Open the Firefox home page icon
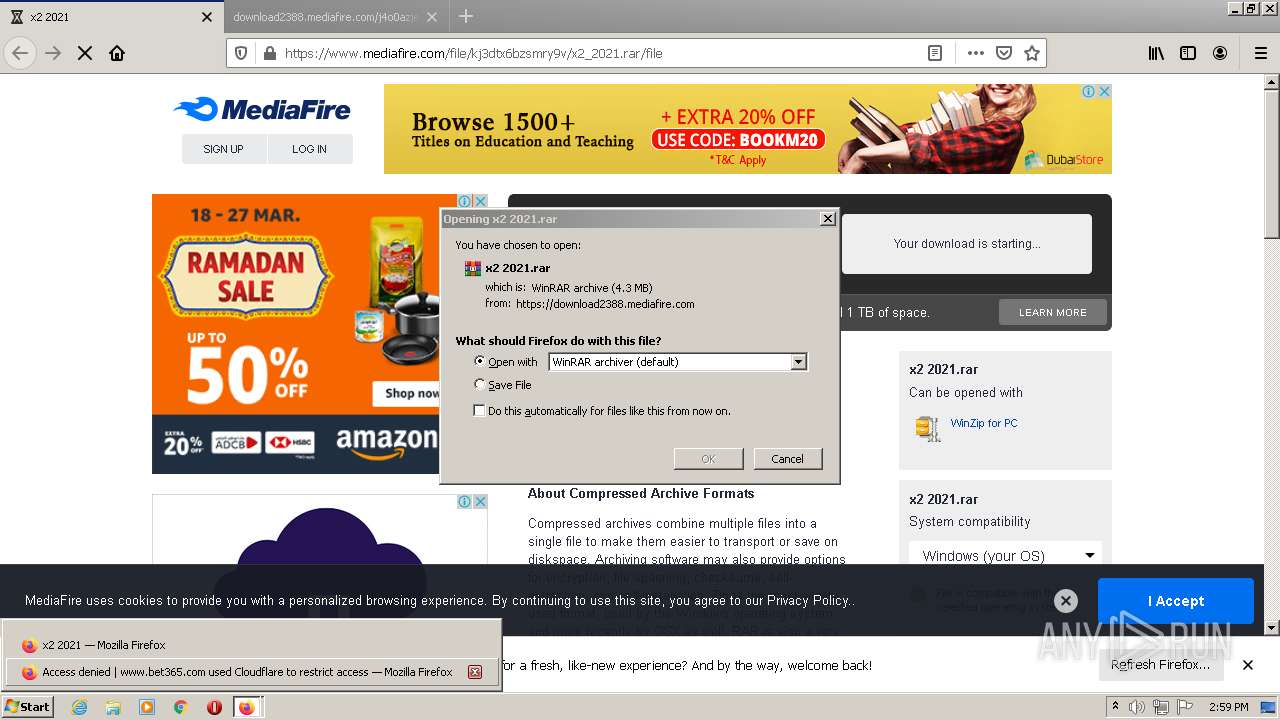The width and height of the screenshot is (1280, 720). 117,53
